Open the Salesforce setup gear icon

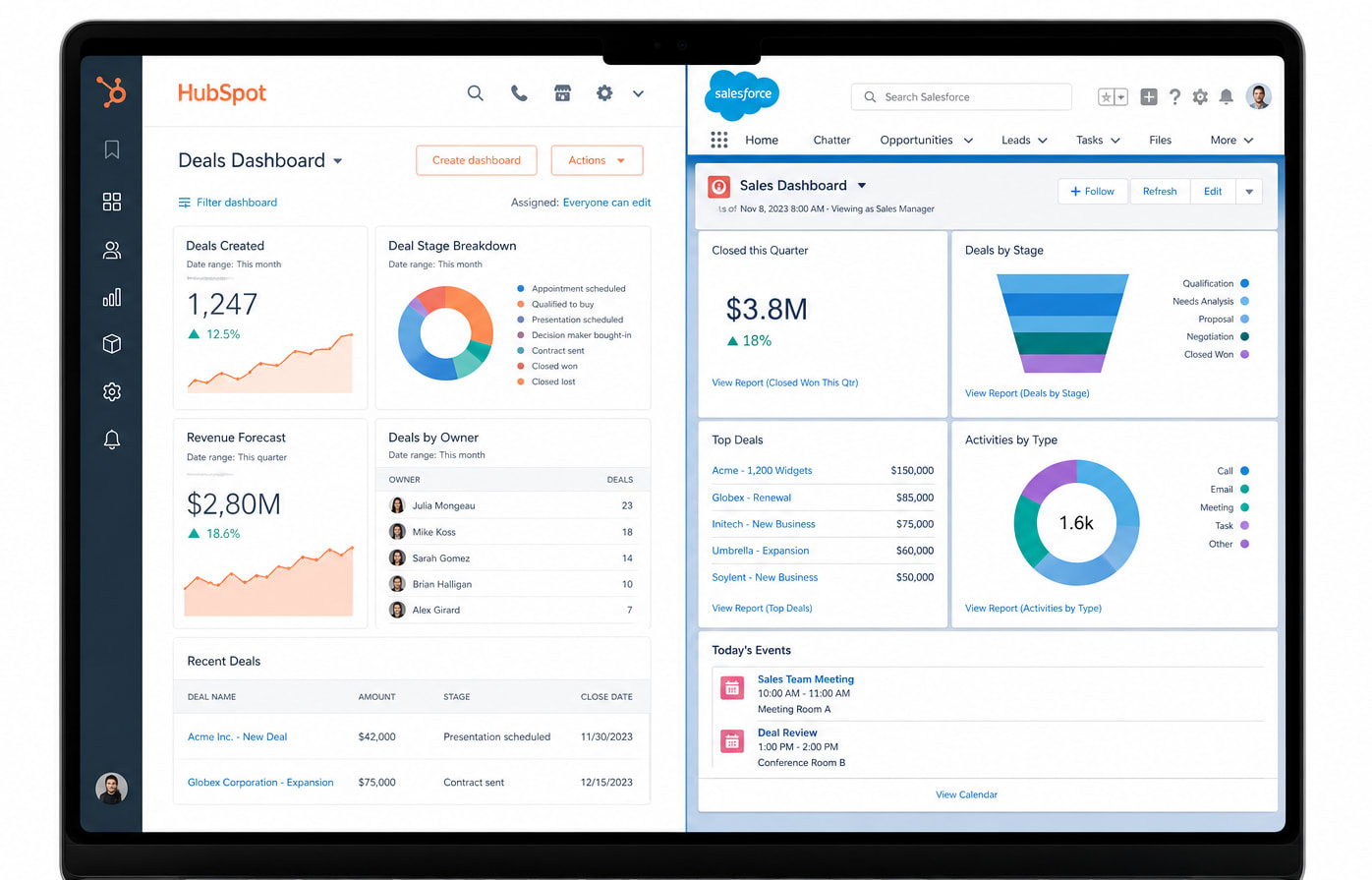click(x=1200, y=96)
